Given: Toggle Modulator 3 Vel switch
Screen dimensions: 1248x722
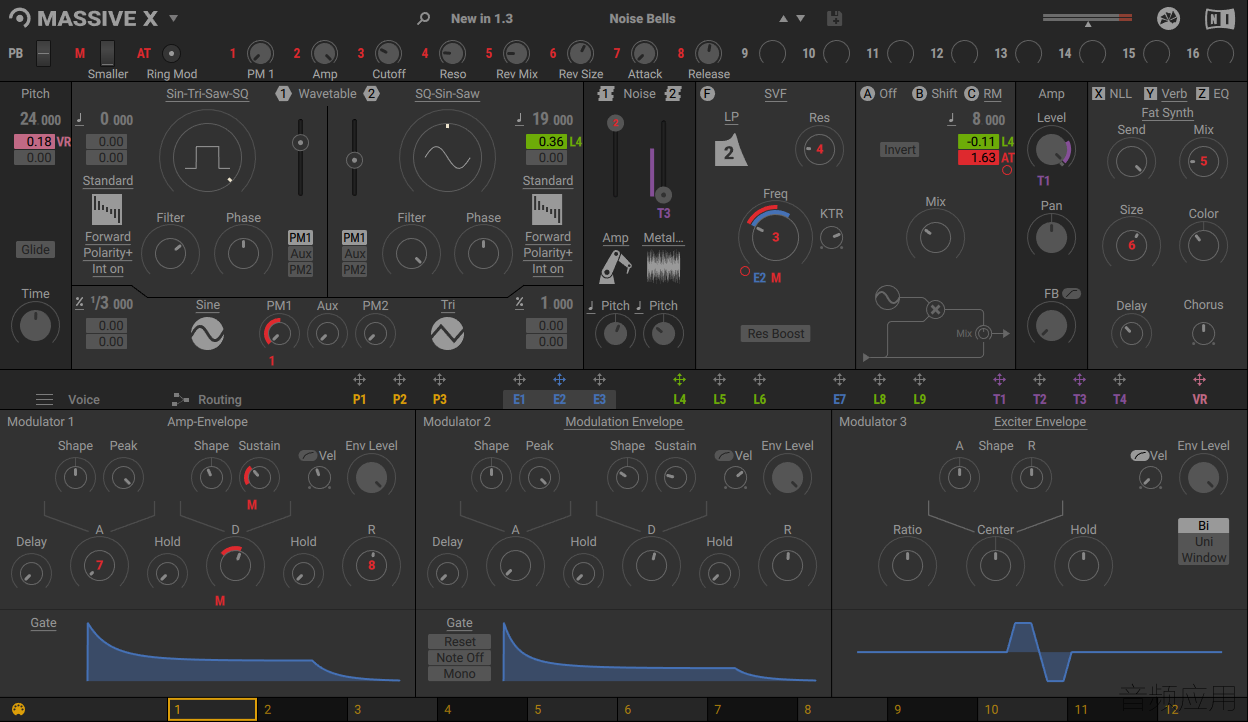Looking at the screenshot, I should pos(1139,455).
